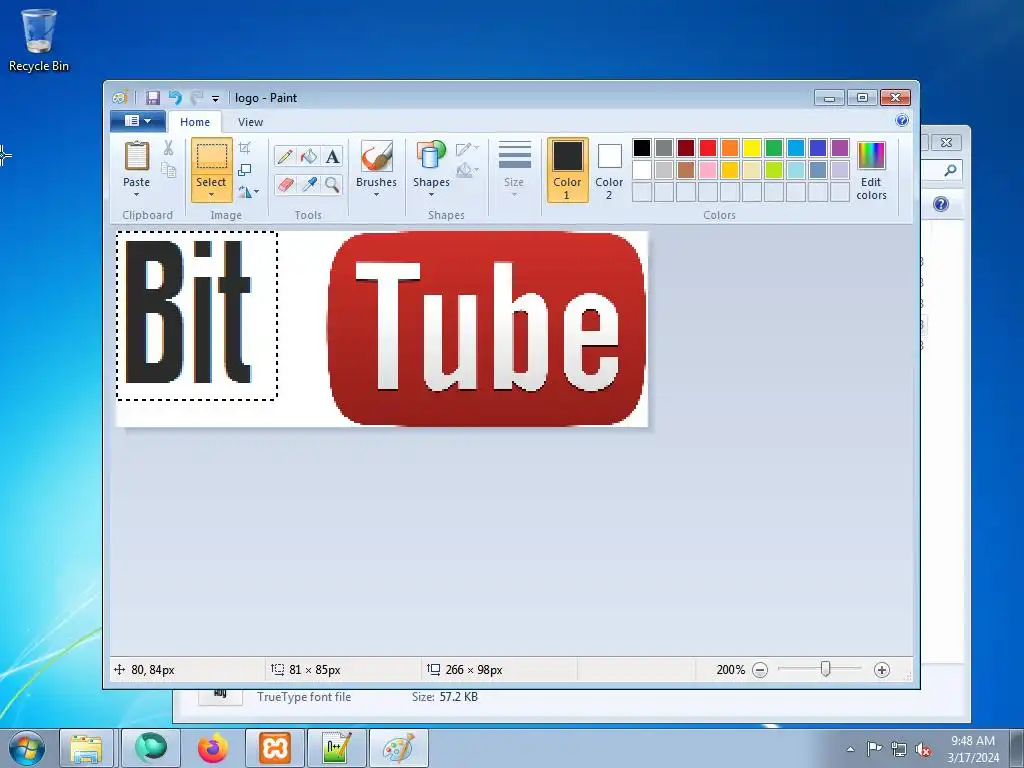
Task: Click the search box in background window
Action: pos(941,170)
